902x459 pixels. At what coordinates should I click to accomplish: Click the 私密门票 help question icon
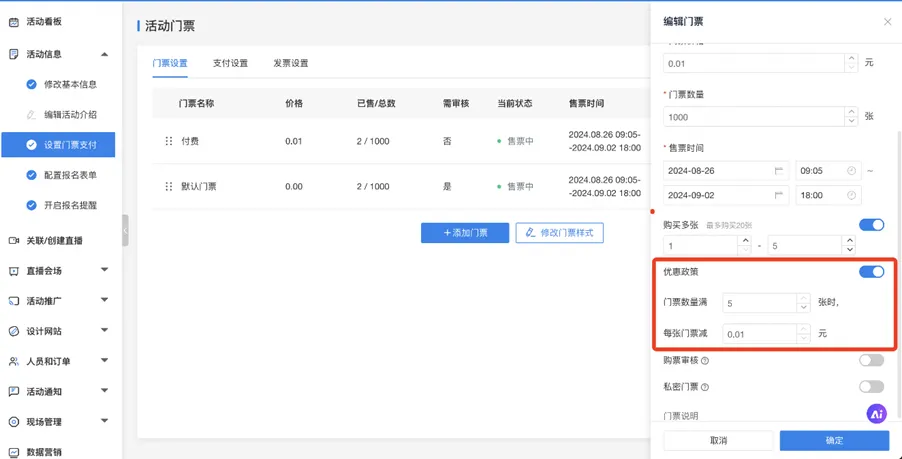click(x=705, y=387)
